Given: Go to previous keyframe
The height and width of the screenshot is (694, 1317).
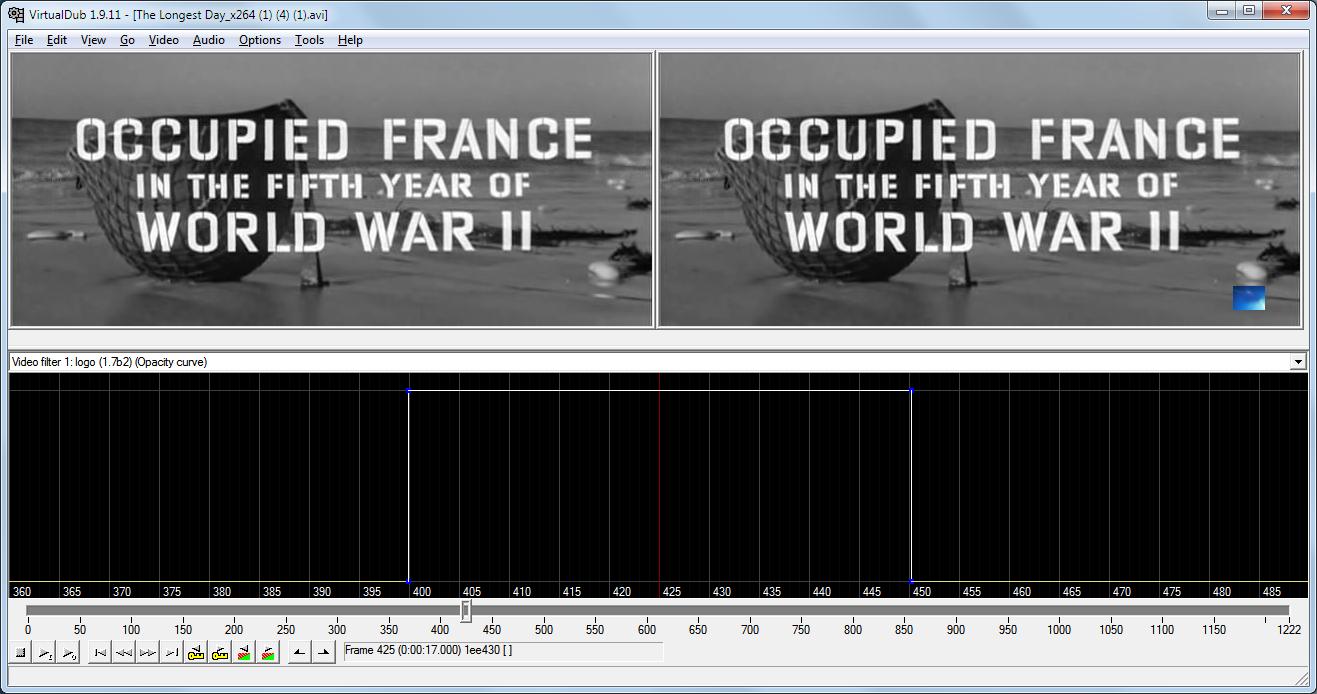Looking at the screenshot, I should coord(196,653).
